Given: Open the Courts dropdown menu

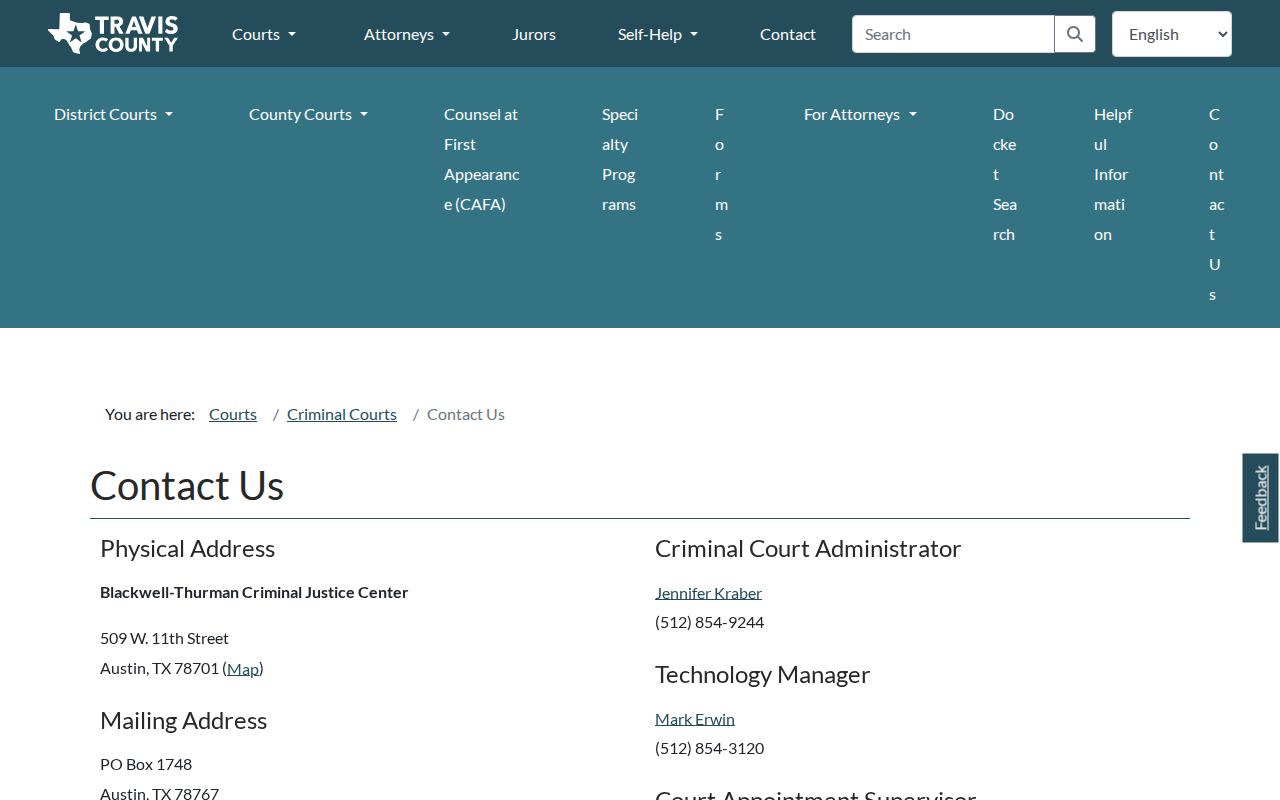Looking at the screenshot, I should point(264,34).
